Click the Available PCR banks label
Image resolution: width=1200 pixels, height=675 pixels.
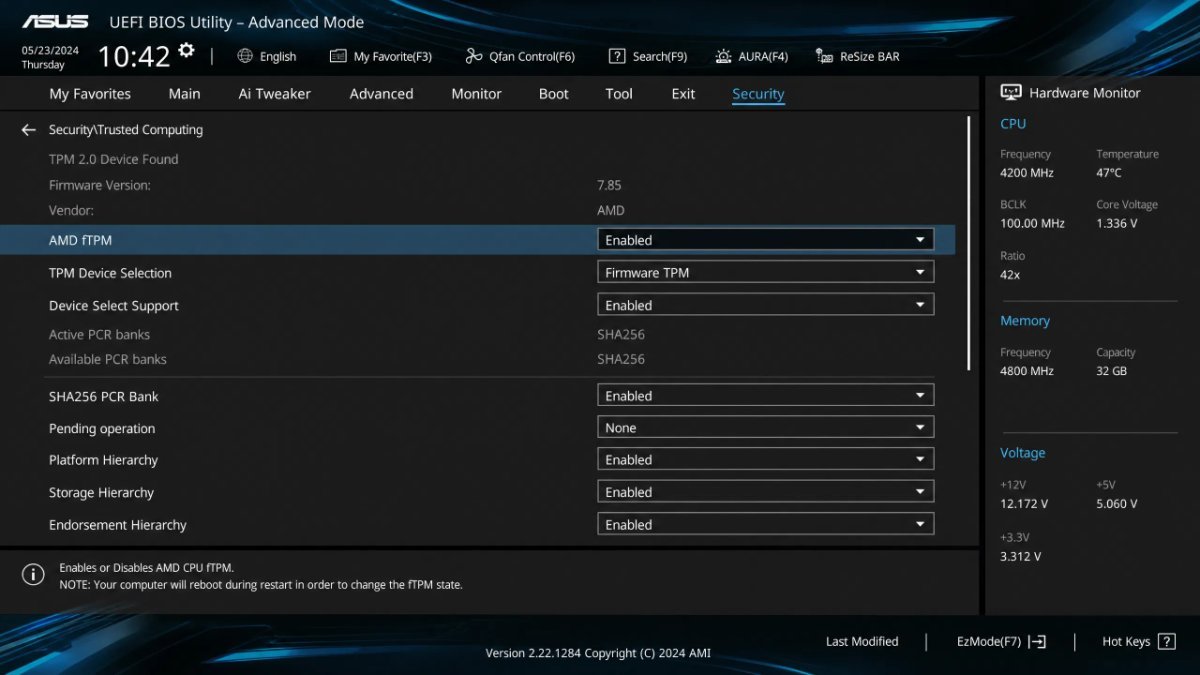(x=108, y=359)
